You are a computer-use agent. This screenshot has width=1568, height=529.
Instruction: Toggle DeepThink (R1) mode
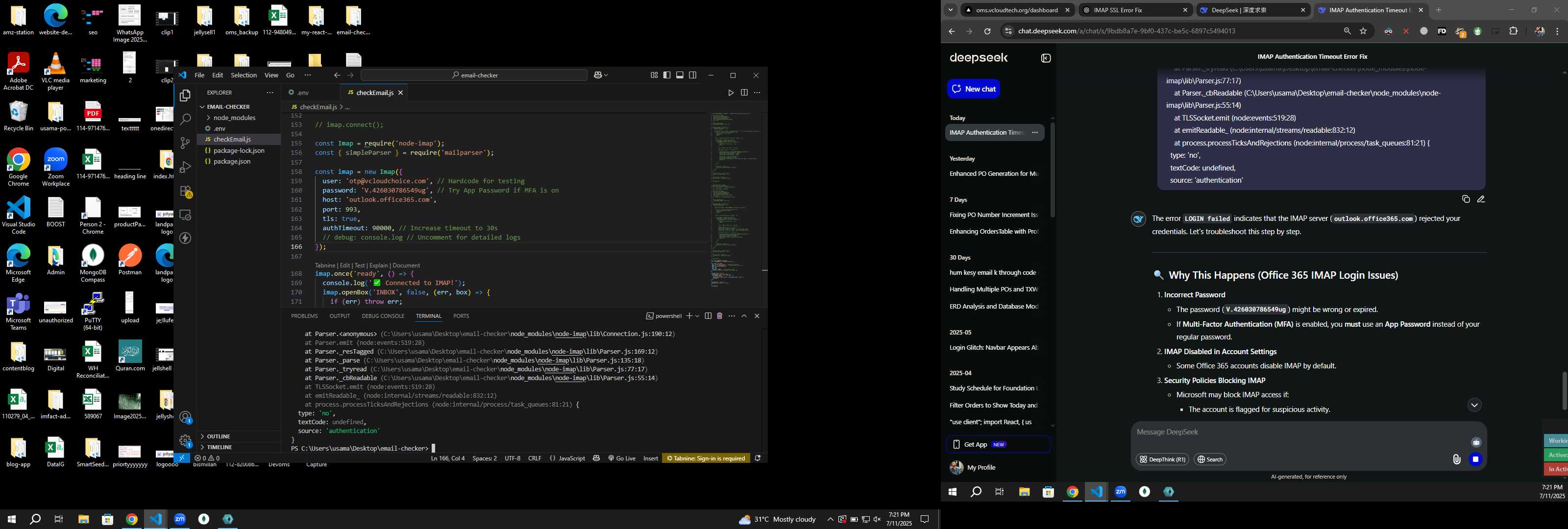pyautogui.click(x=1162, y=459)
